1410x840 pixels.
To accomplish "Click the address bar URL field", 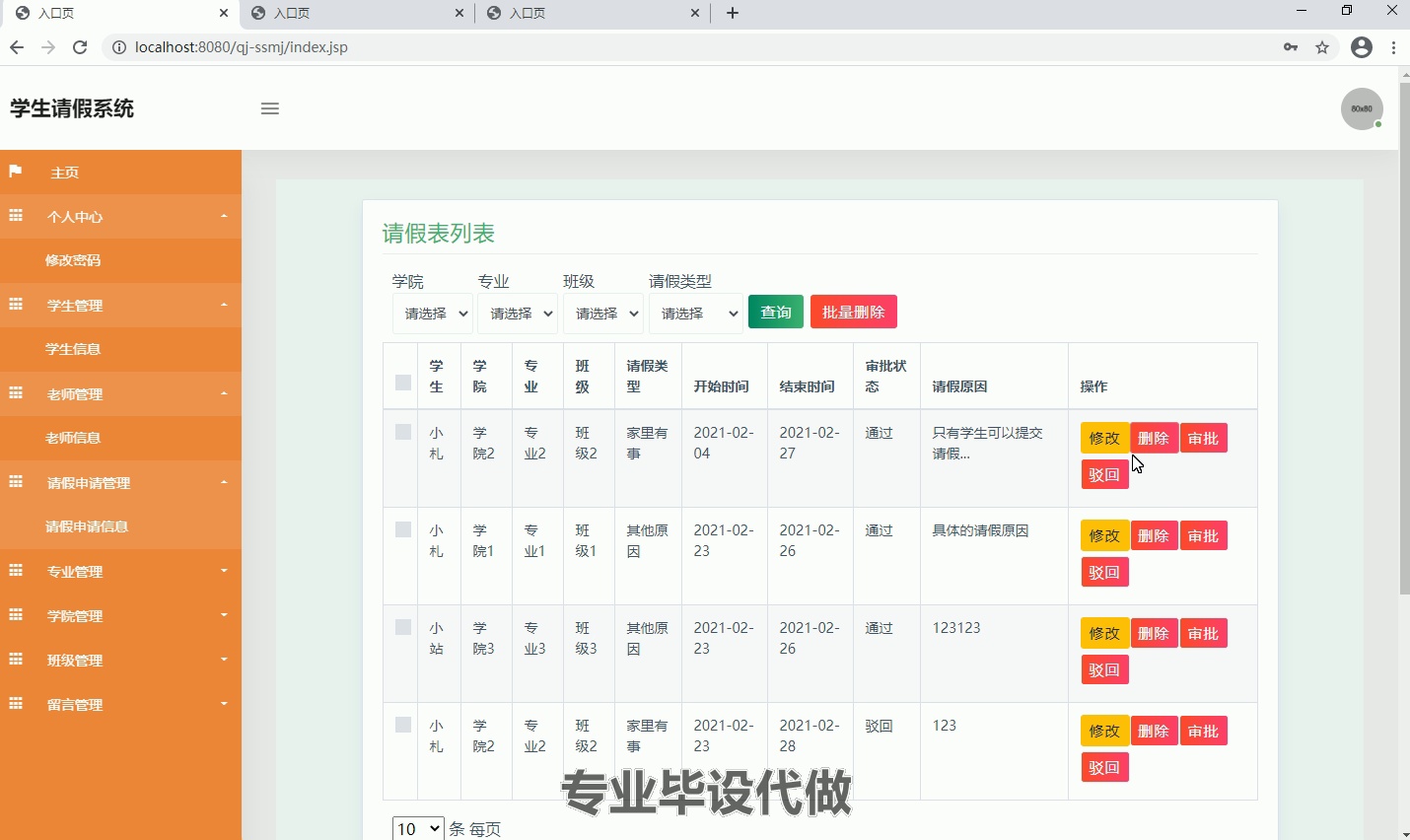I will [690, 47].
